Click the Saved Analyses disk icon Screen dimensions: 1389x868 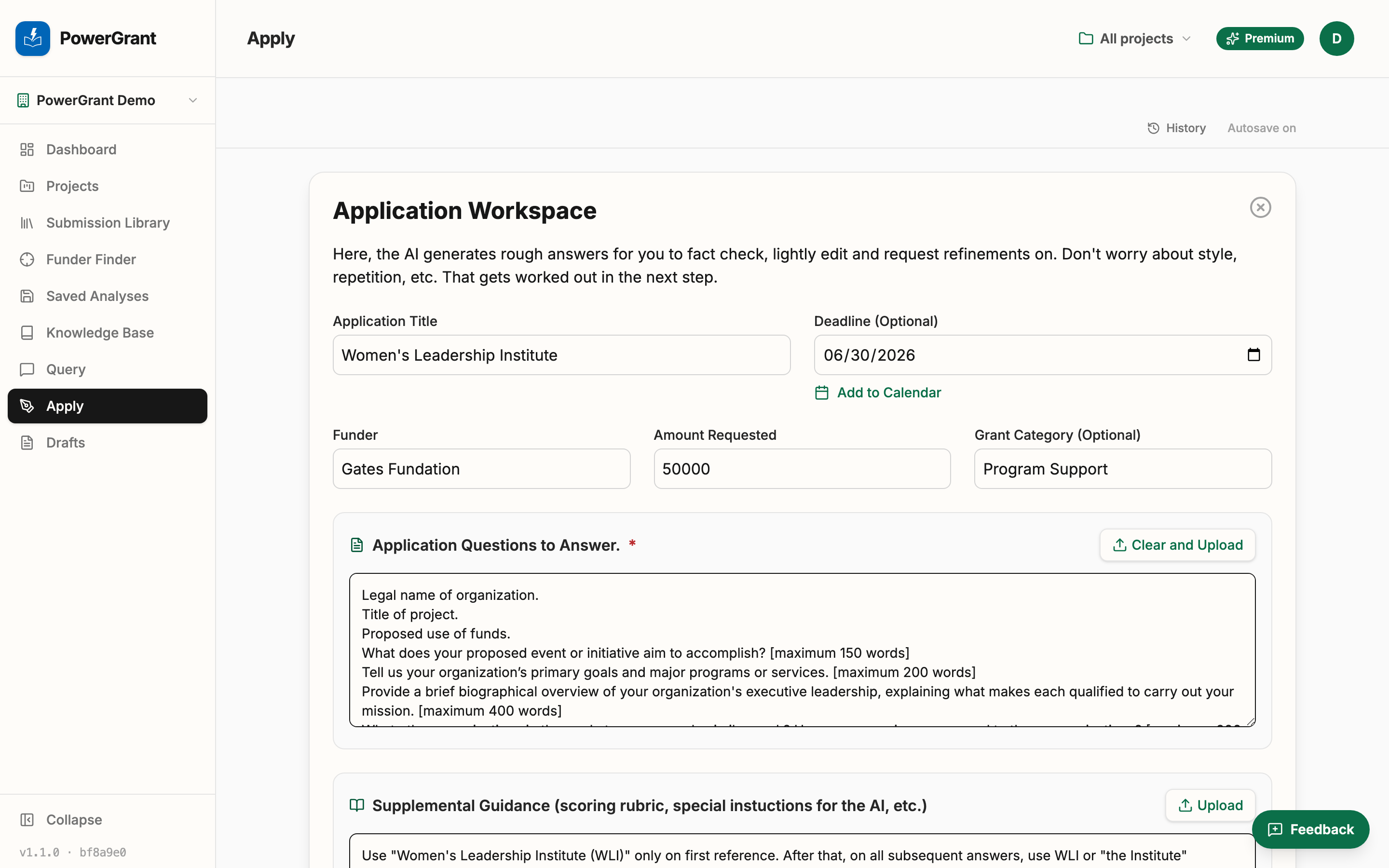pos(27,296)
